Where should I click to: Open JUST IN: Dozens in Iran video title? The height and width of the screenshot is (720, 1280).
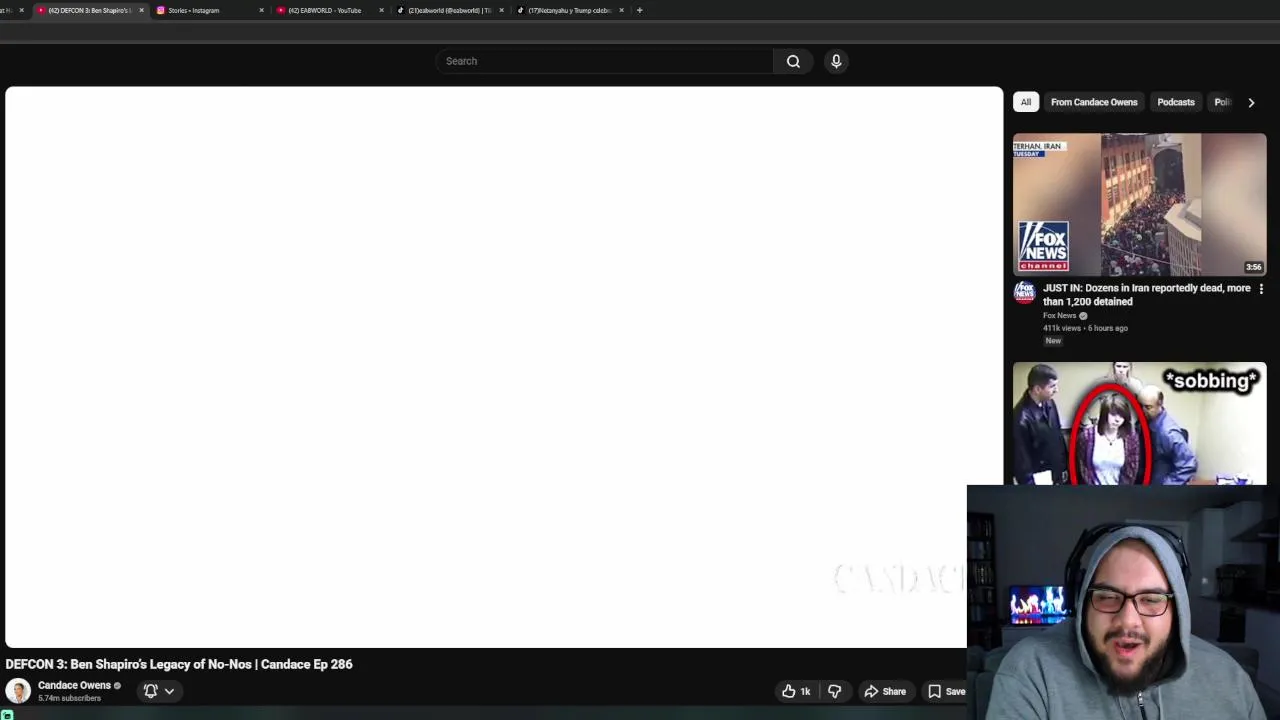point(1146,294)
